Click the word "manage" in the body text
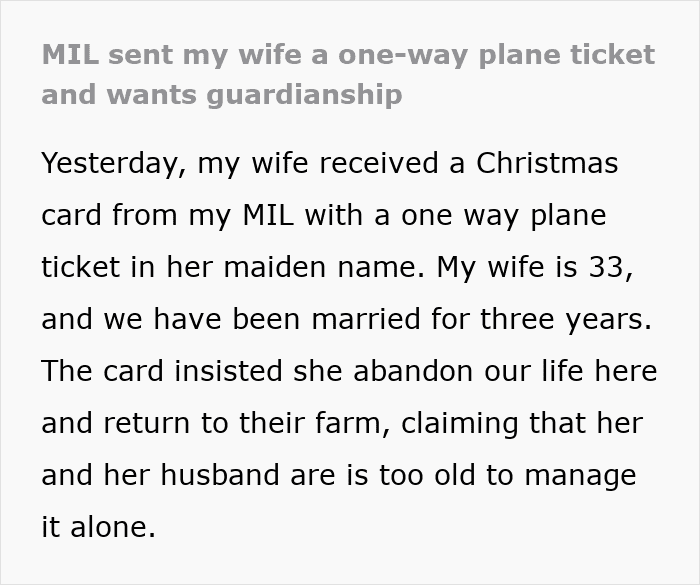700x585 pixels. [x=580, y=476]
